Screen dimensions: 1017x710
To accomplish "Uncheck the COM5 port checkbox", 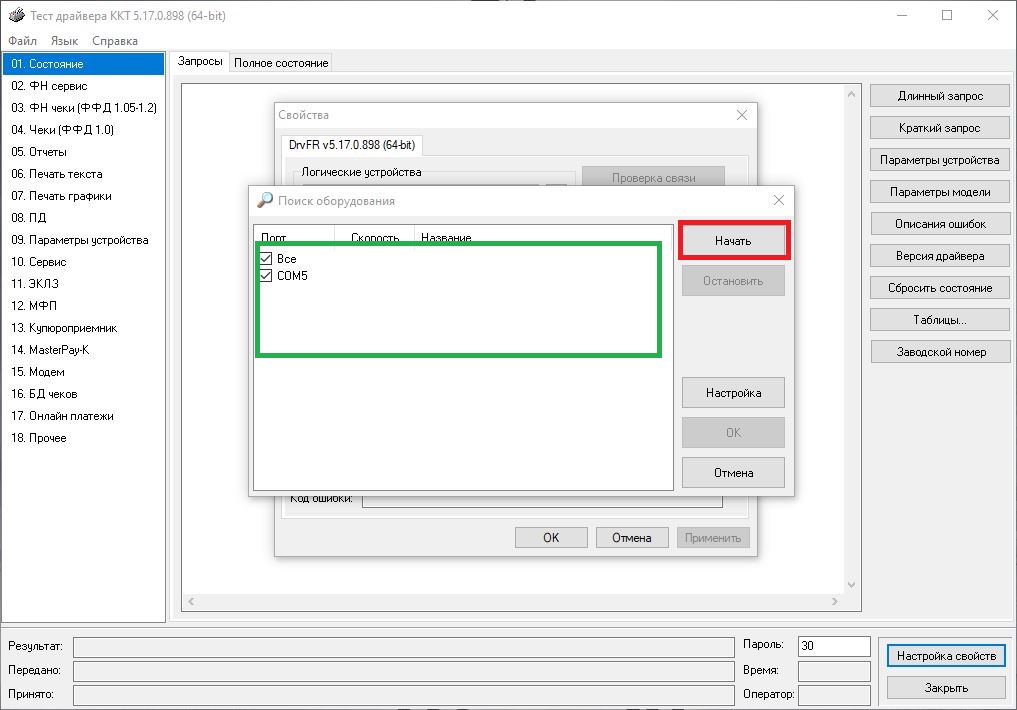I will [x=266, y=276].
